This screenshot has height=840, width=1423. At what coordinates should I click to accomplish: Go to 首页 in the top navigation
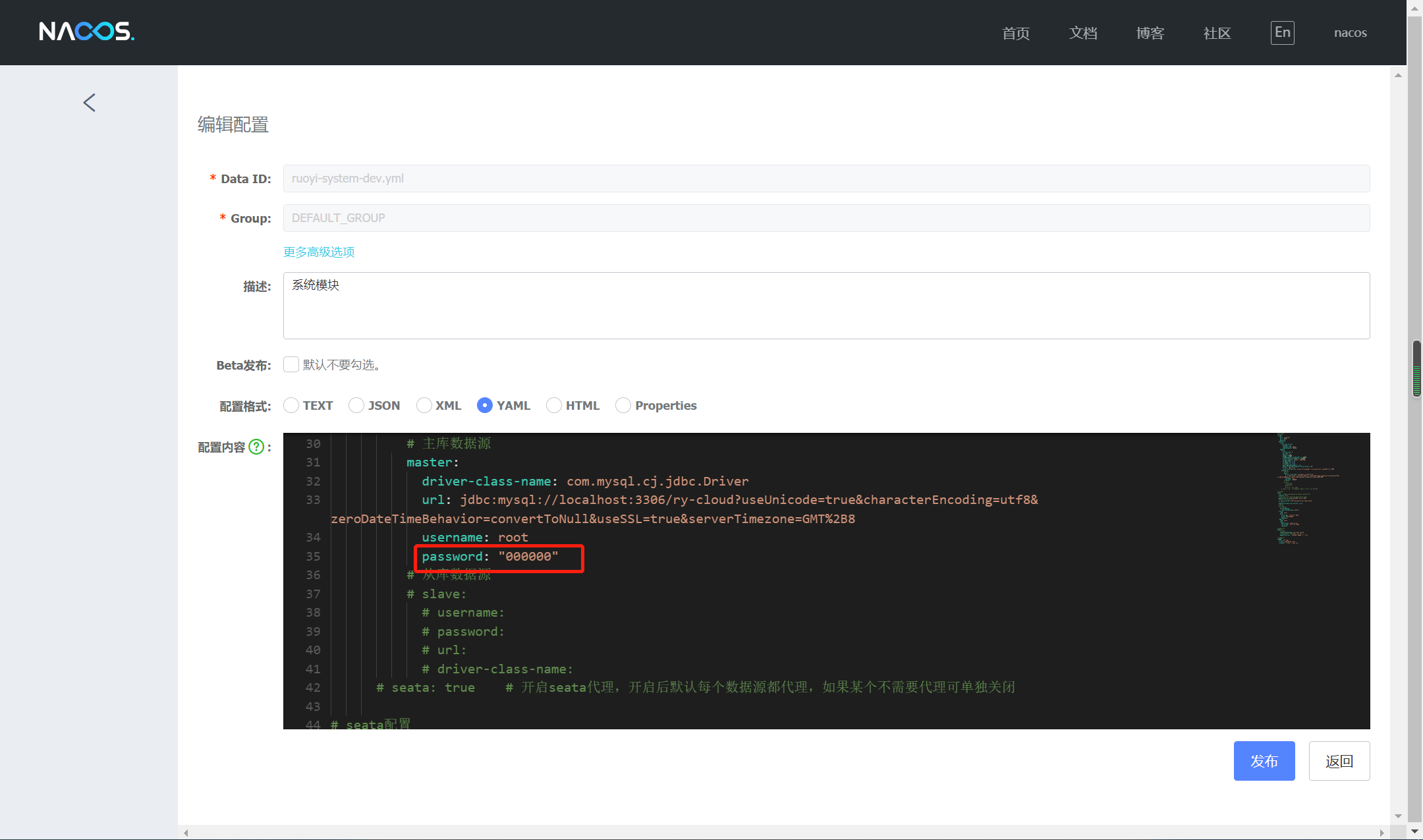[x=1016, y=33]
